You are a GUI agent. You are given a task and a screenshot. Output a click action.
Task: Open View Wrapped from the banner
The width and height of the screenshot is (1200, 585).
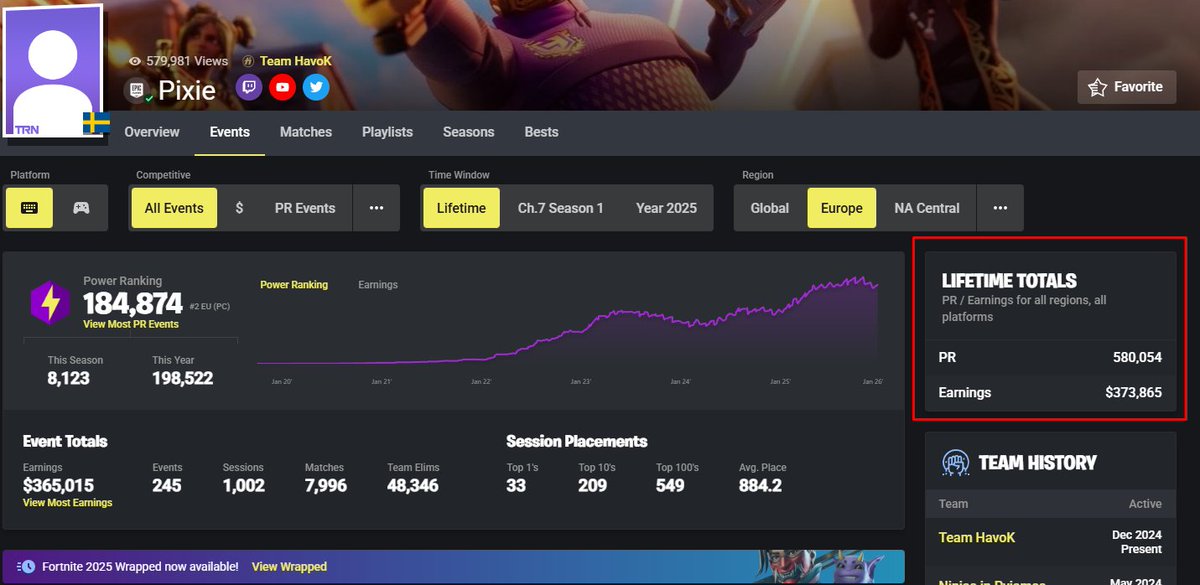pos(289,566)
